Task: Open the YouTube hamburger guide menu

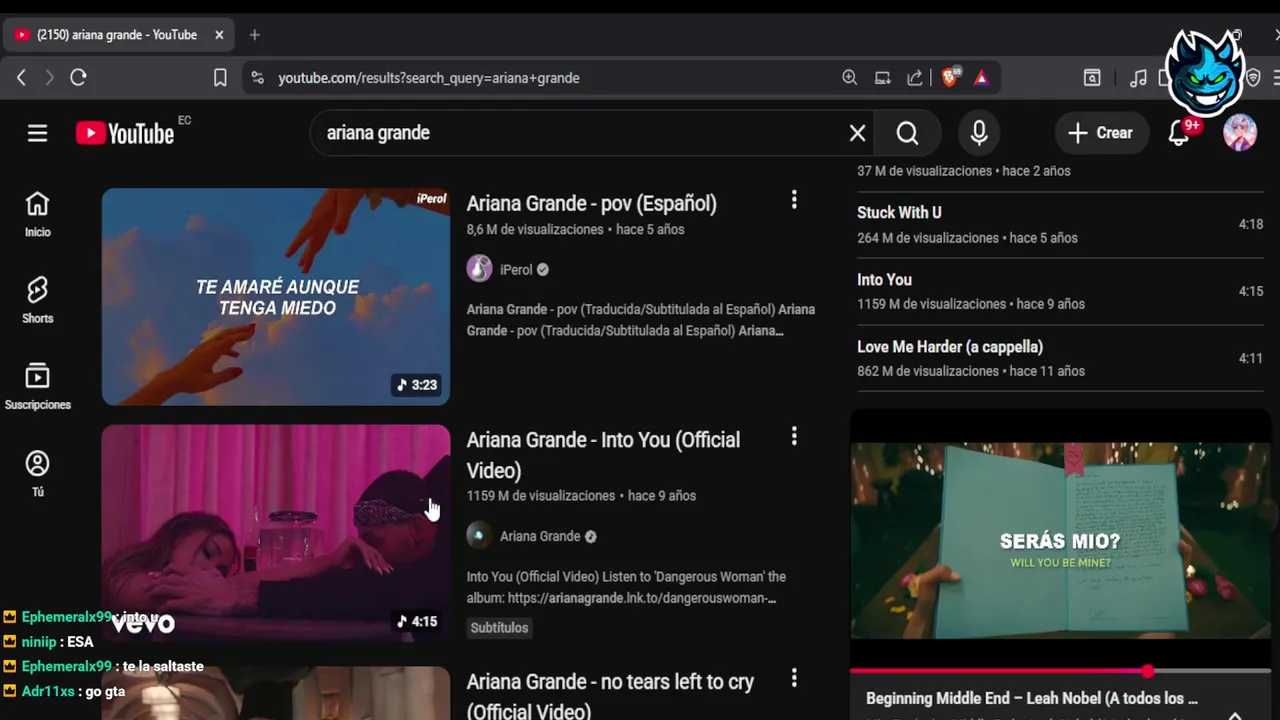Action: pos(37,133)
